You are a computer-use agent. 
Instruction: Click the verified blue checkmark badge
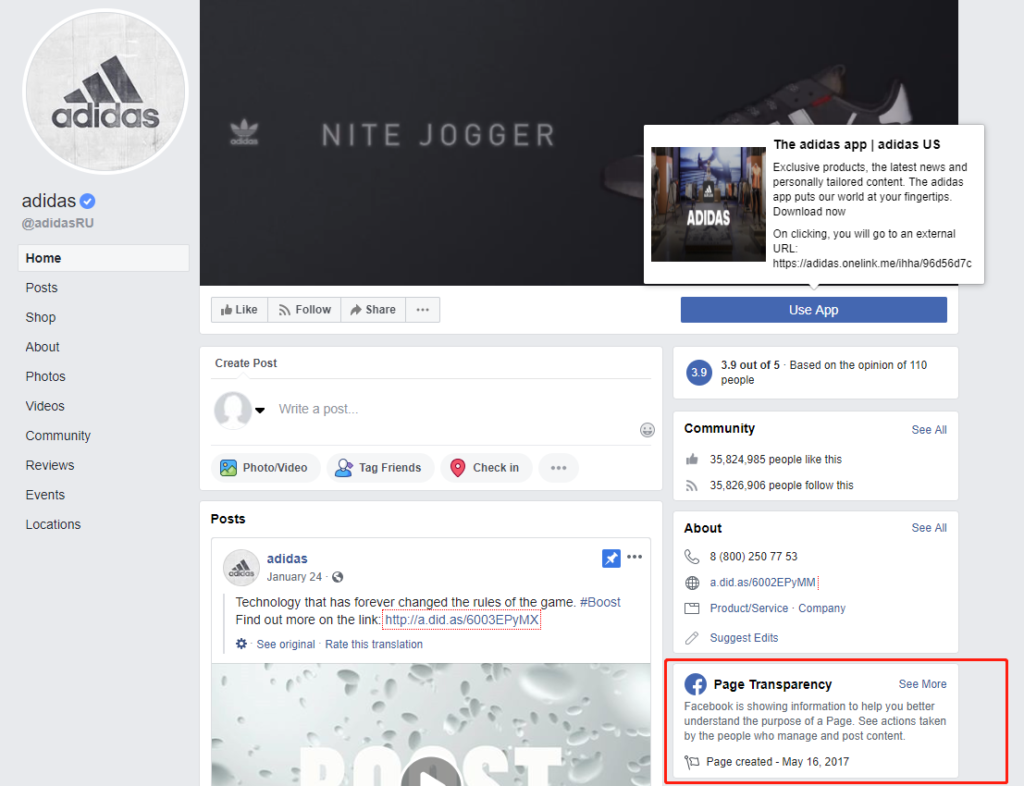tap(88, 201)
